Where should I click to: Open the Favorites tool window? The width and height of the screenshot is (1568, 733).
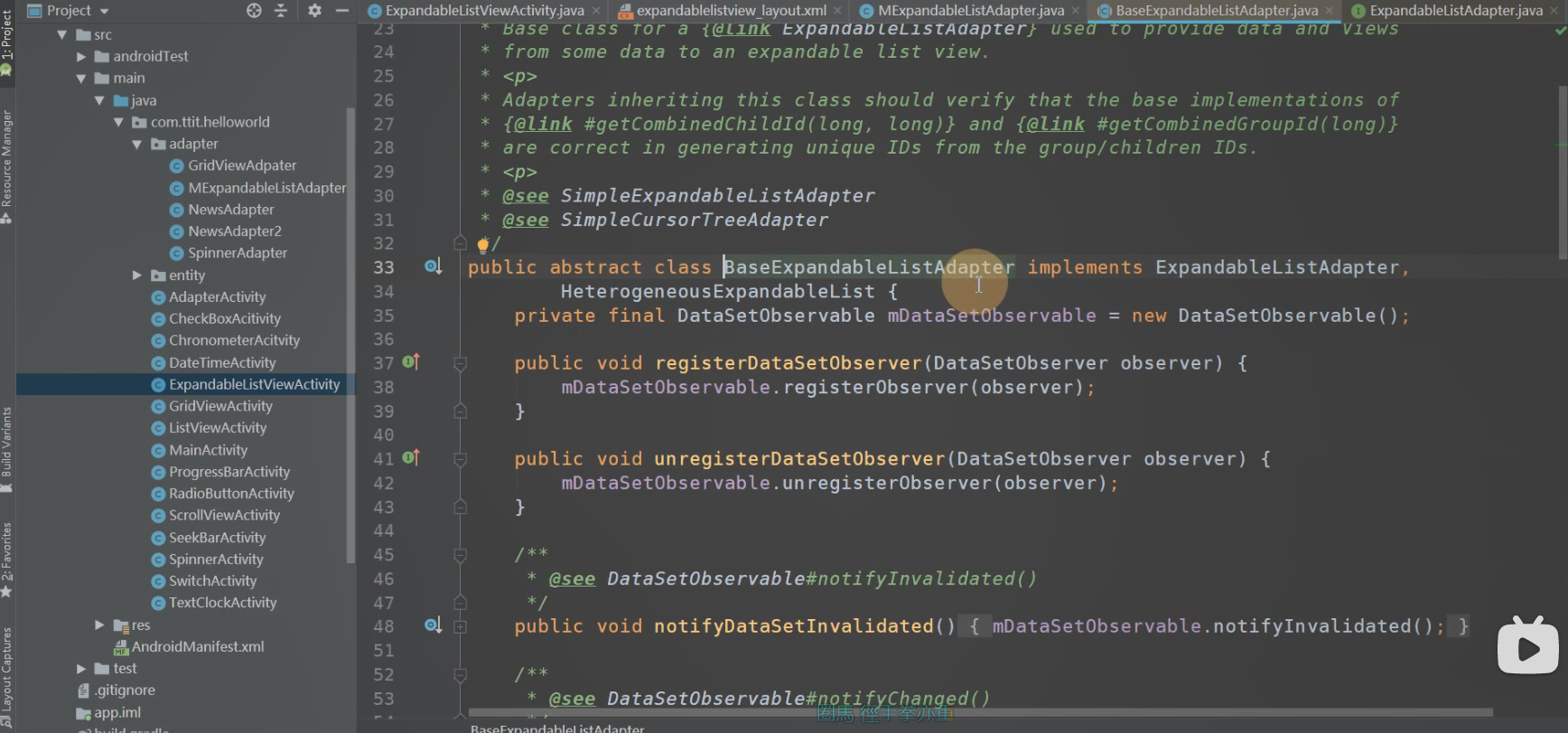pos(6,560)
